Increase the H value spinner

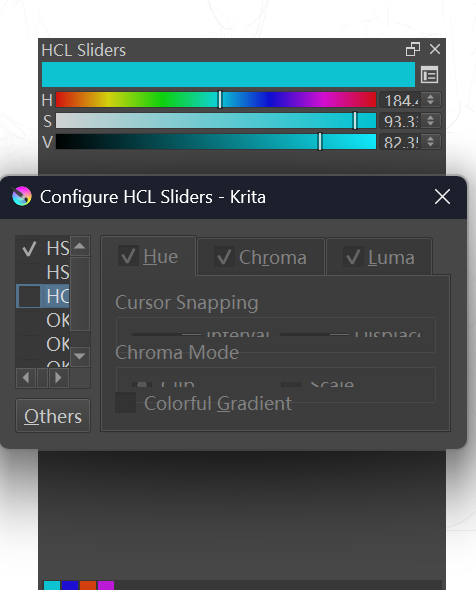pos(430,97)
